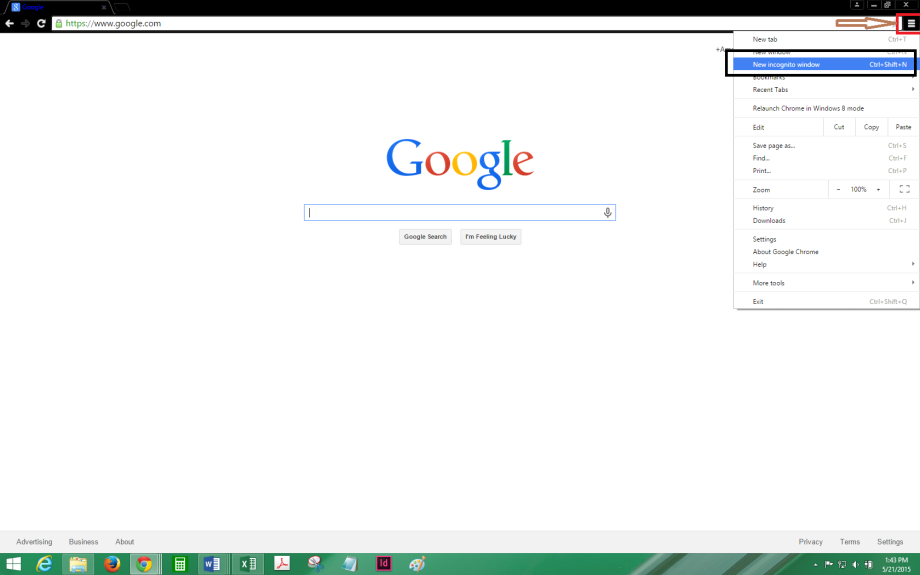This screenshot has height=575, width=920.
Task: Open the Terms footer link
Action: (850, 542)
